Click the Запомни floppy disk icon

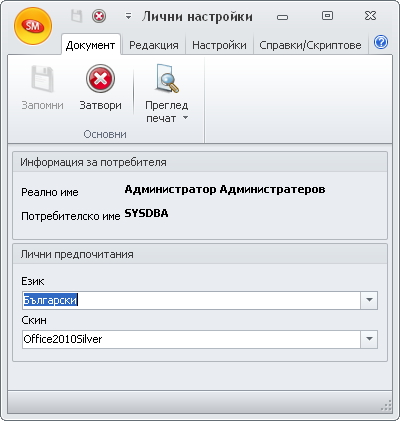pyautogui.click(x=42, y=79)
